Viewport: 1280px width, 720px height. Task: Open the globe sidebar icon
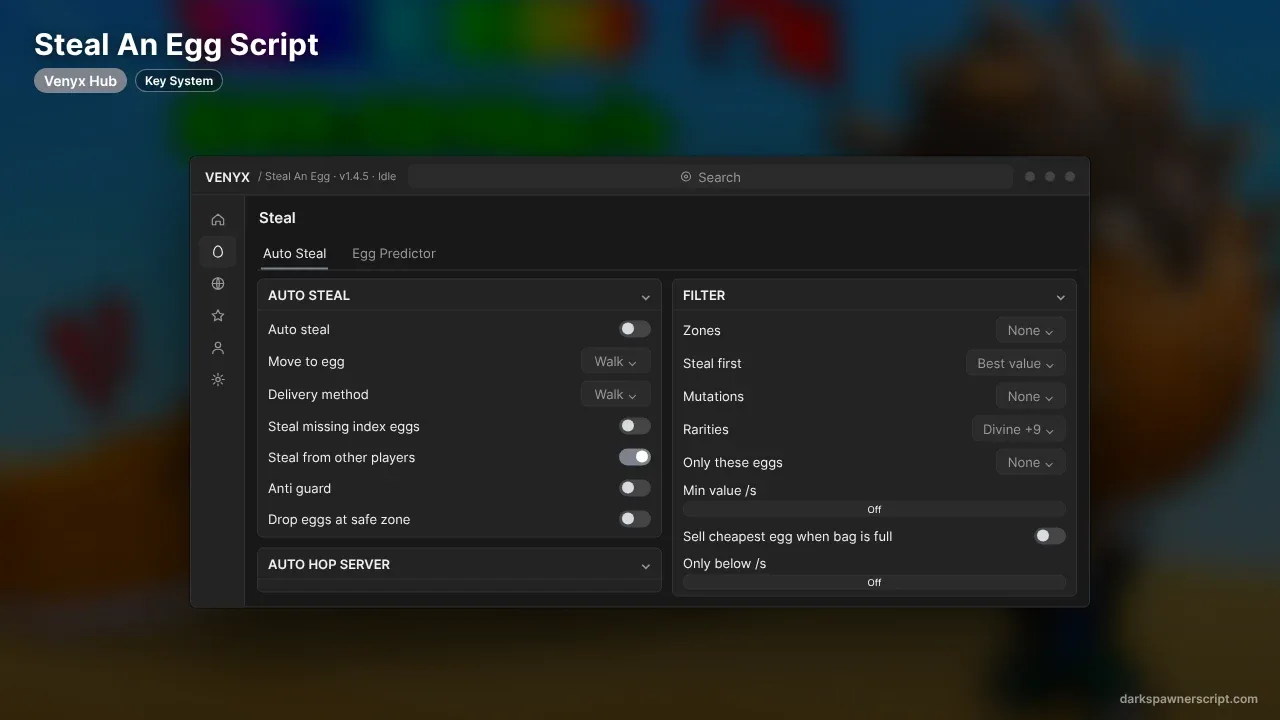tap(218, 284)
